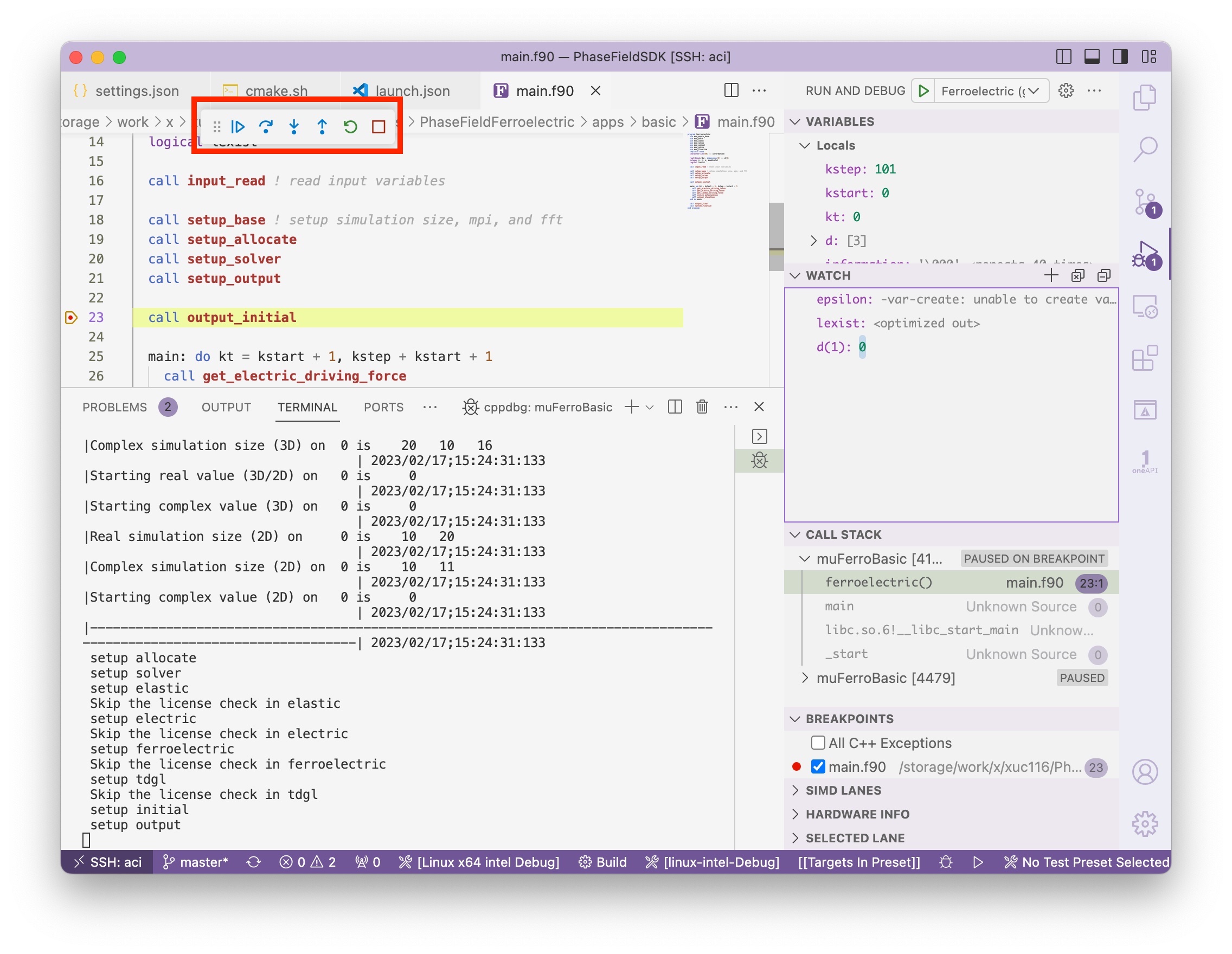
Task: Open the Ferroelectric debug configuration dropdown
Action: pos(1034,90)
